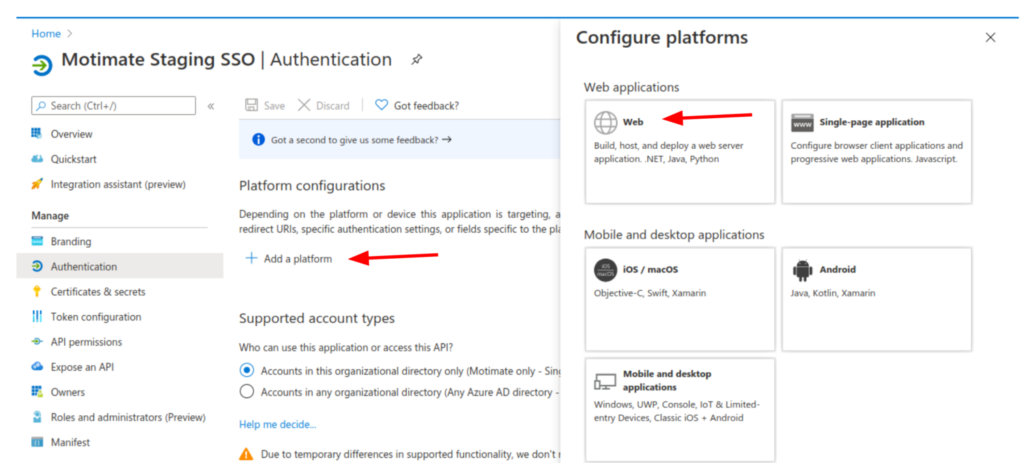Select Accounts in this organizational directory only
The height and width of the screenshot is (463, 1024).
tap(247, 370)
